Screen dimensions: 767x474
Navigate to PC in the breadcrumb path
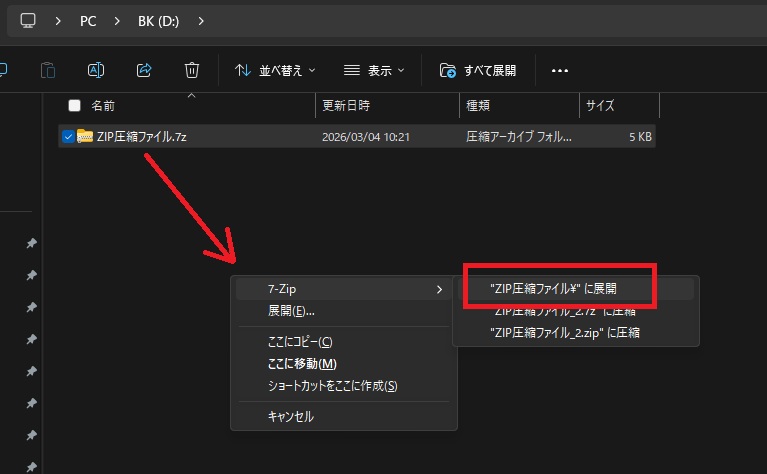[90, 20]
